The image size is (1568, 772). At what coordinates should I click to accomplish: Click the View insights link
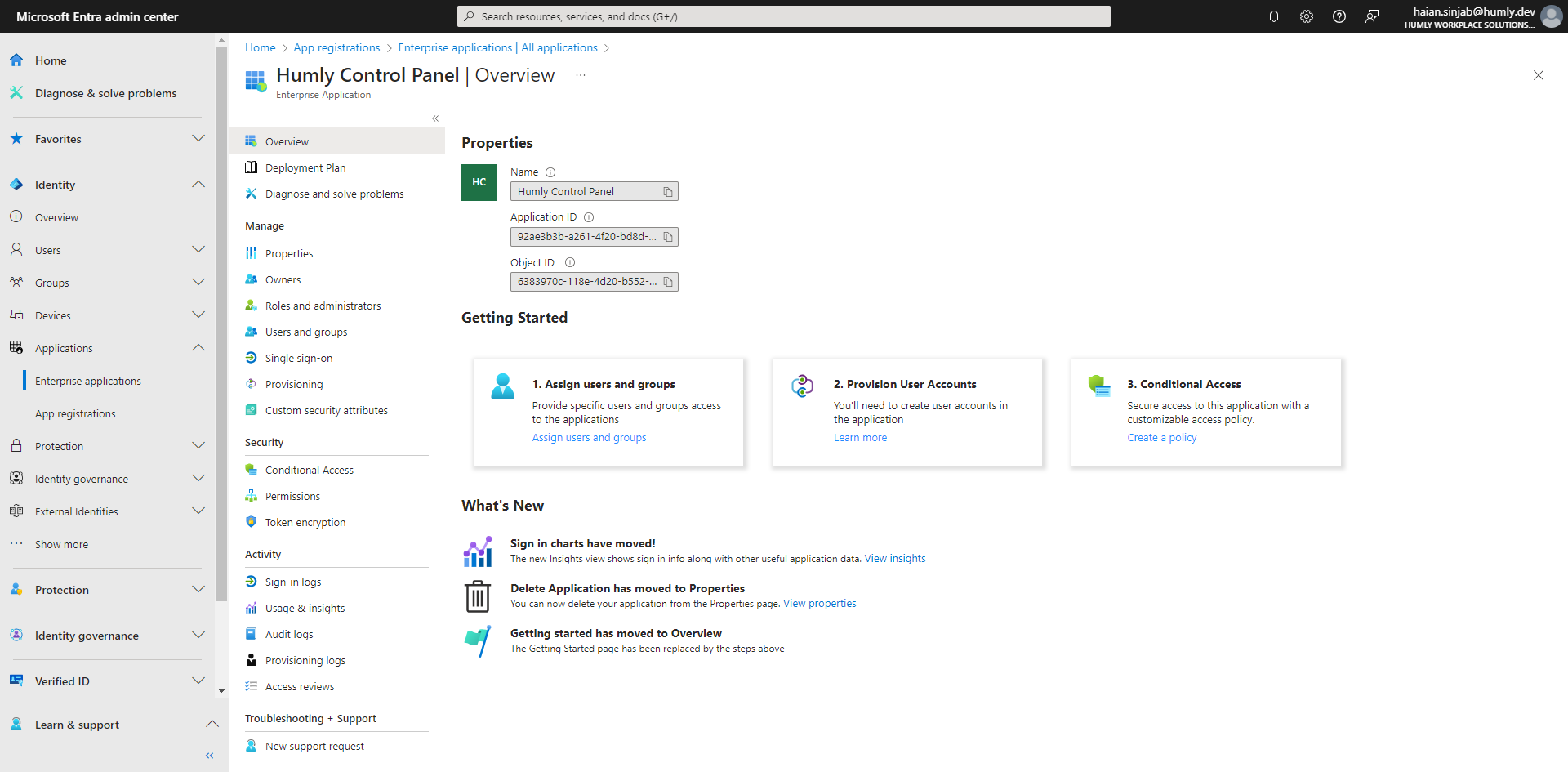pyautogui.click(x=894, y=559)
